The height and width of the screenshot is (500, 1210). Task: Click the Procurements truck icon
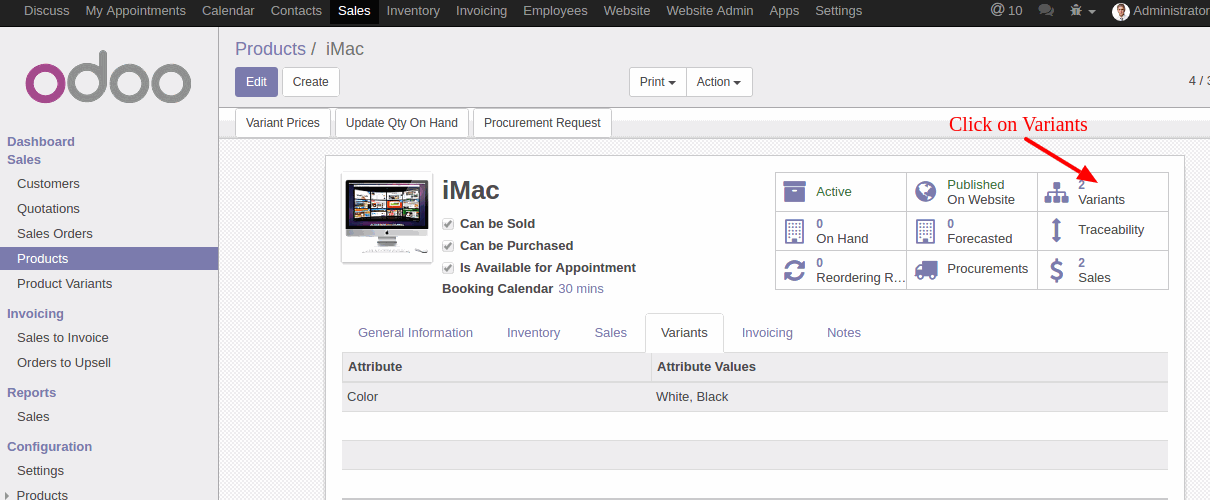pos(926,270)
